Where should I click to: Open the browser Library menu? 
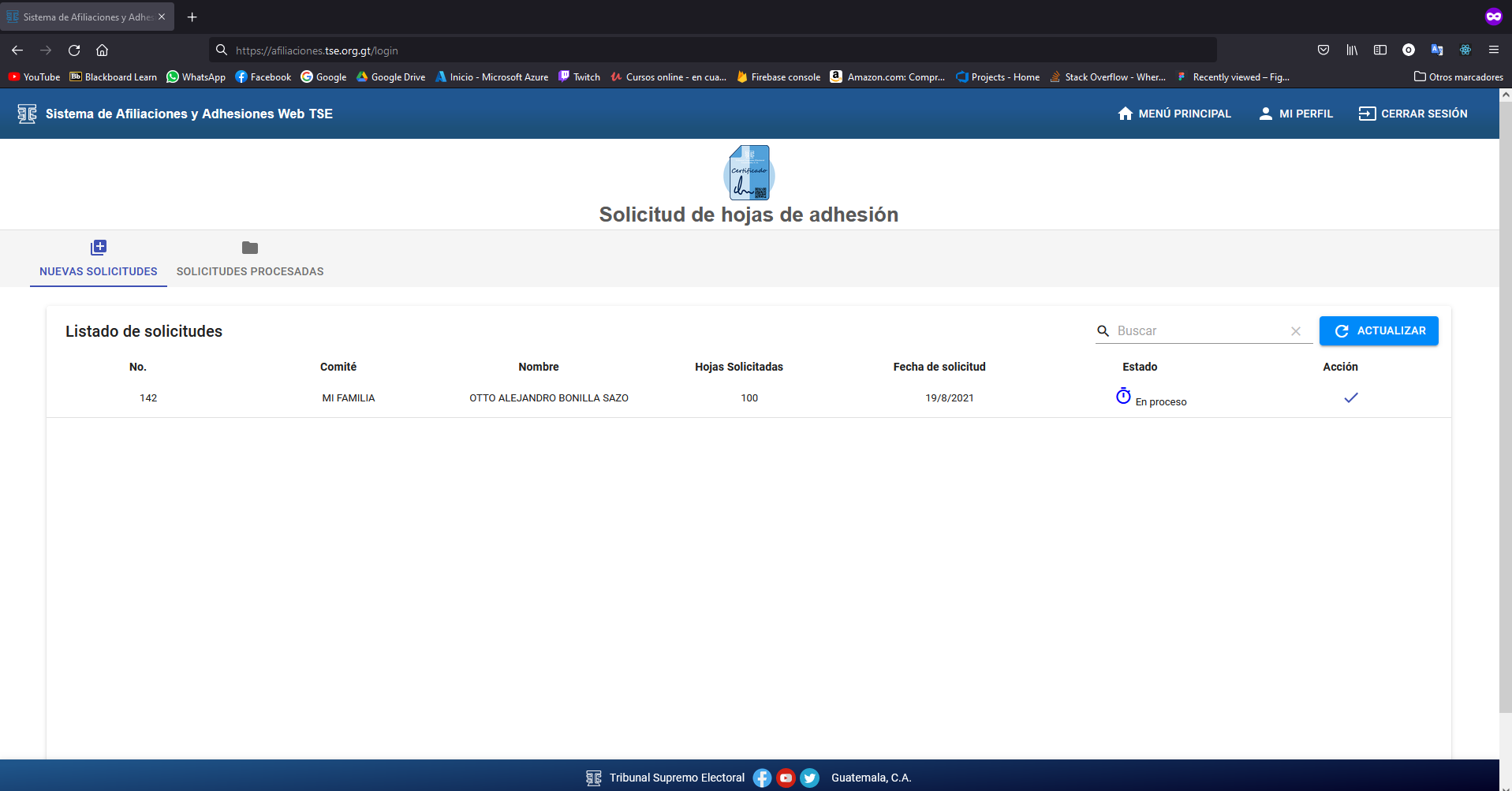1351,50
